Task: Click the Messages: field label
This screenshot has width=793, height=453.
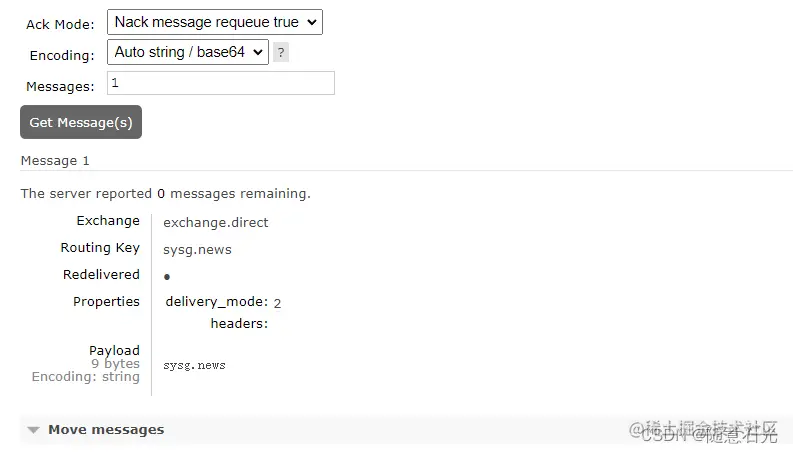Action: [60, 86]
